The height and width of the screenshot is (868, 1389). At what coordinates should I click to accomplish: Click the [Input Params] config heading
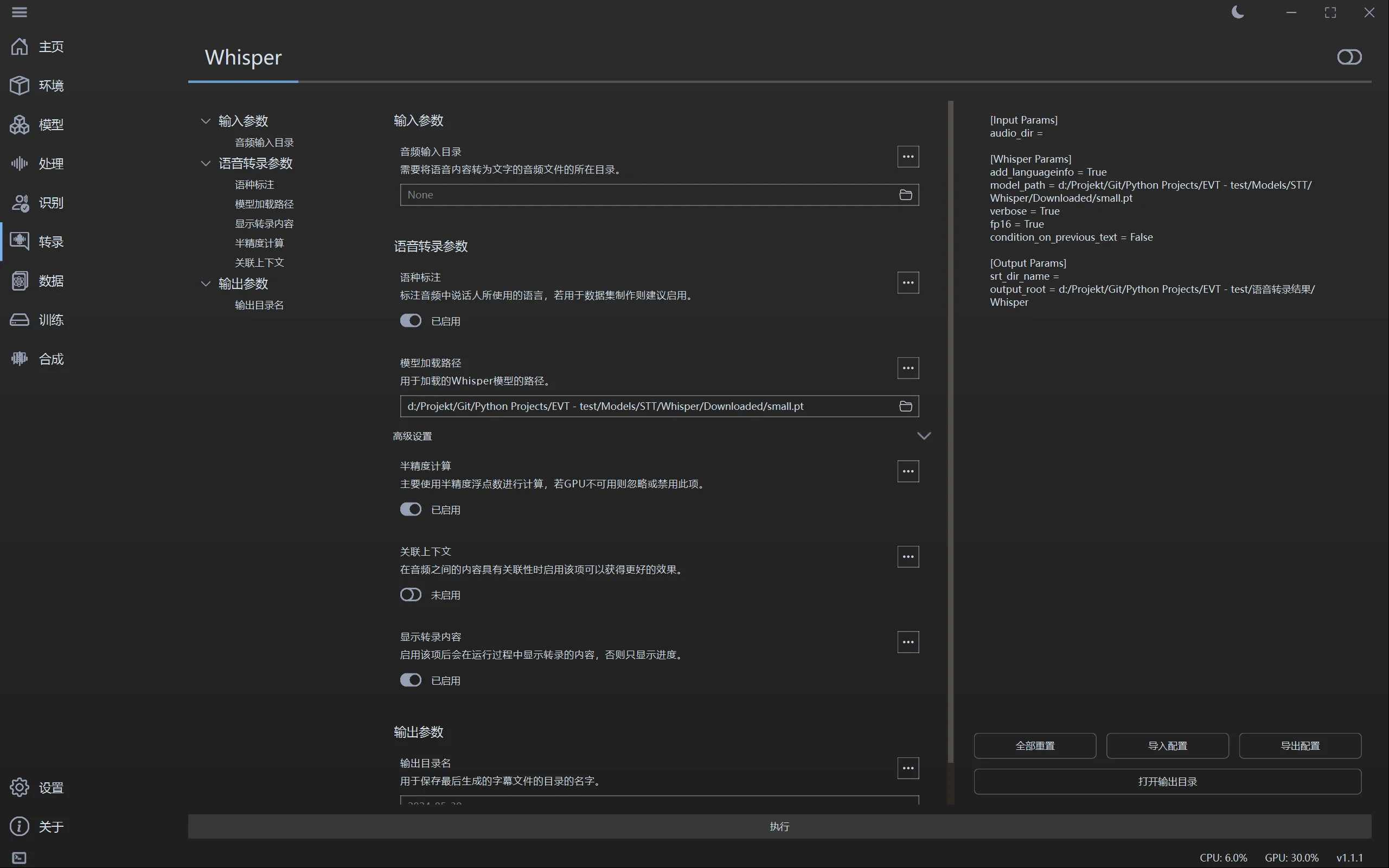[1024, 120]
